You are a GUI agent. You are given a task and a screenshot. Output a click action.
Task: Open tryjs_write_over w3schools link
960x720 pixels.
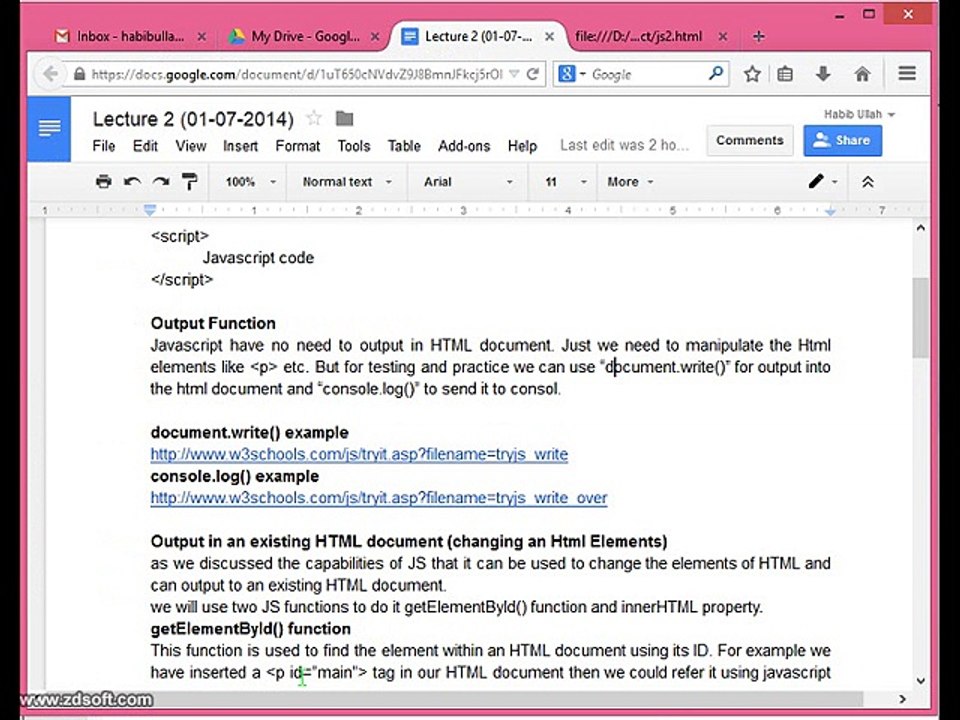(x=379, y=498)
